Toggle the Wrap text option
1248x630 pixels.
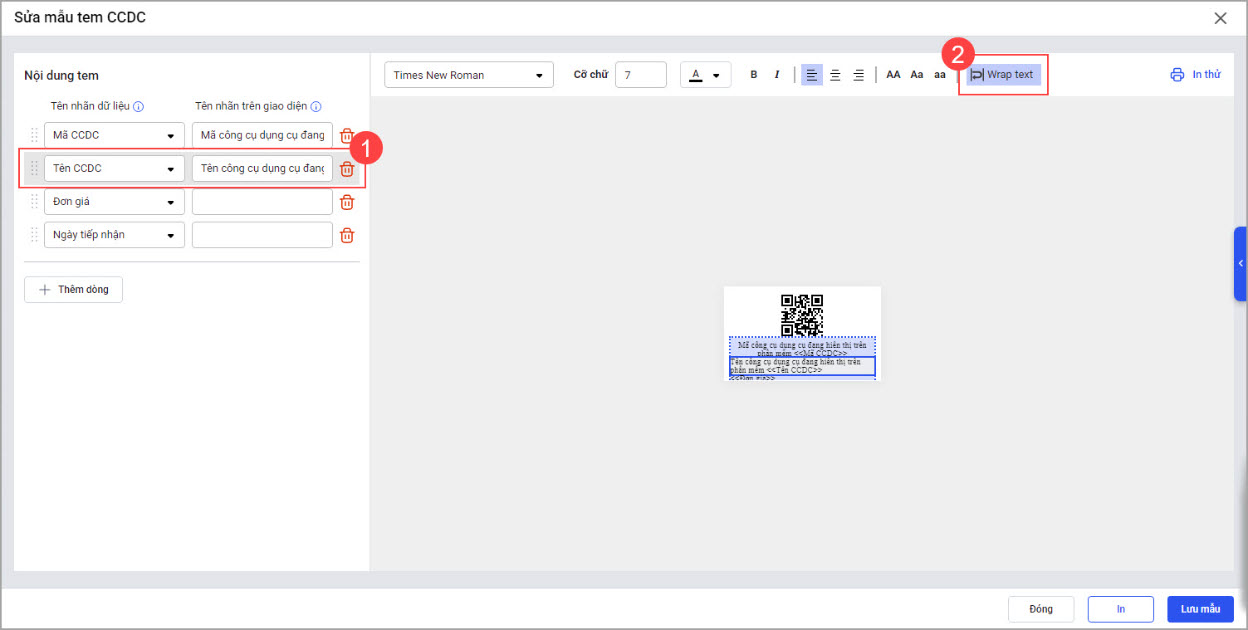1003,75
